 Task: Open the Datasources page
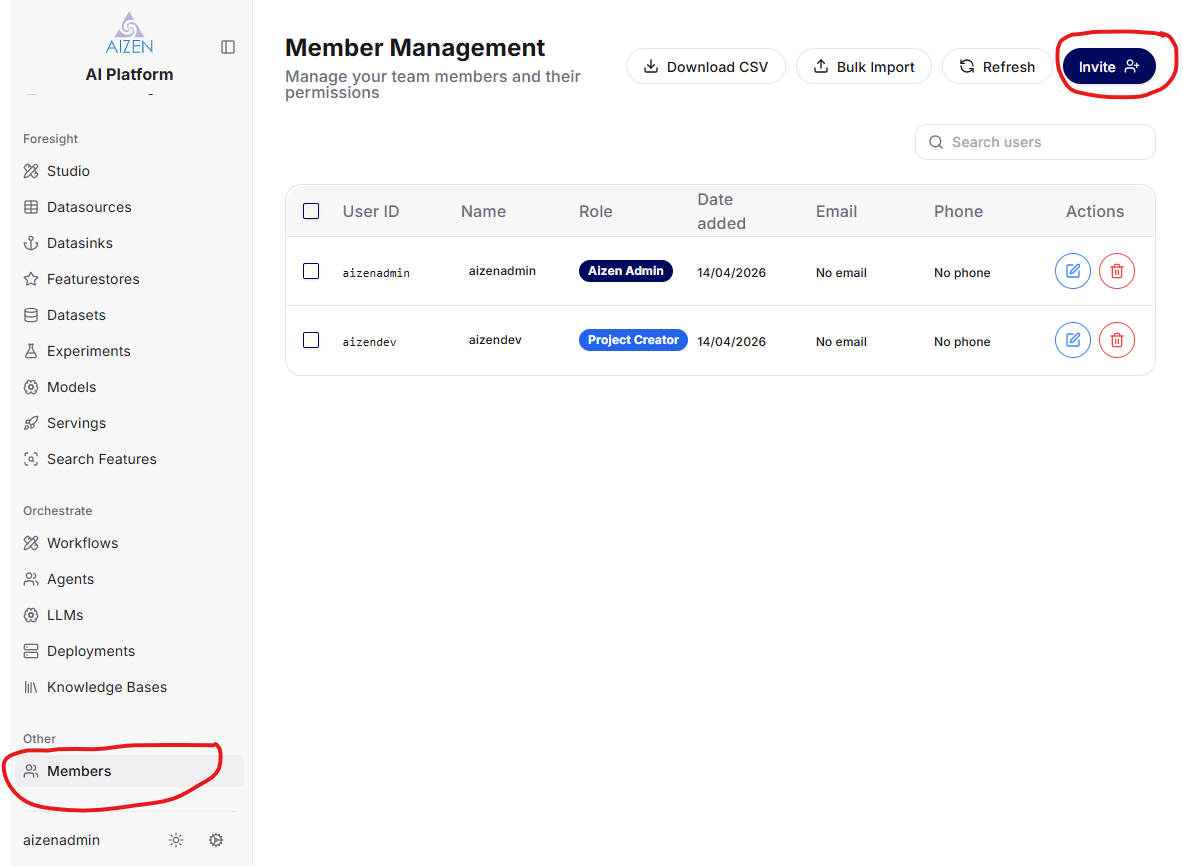[89, 207]
